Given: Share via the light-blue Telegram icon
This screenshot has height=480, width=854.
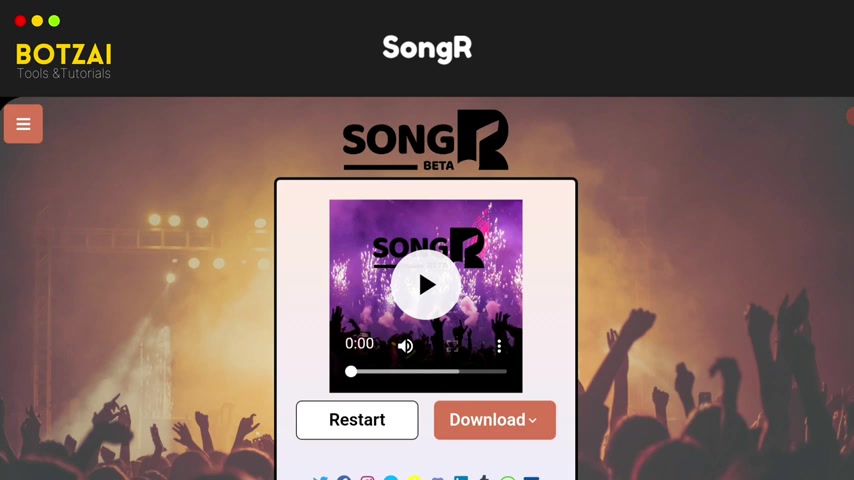Looking at the screenshot, I should tap(391, 478).
